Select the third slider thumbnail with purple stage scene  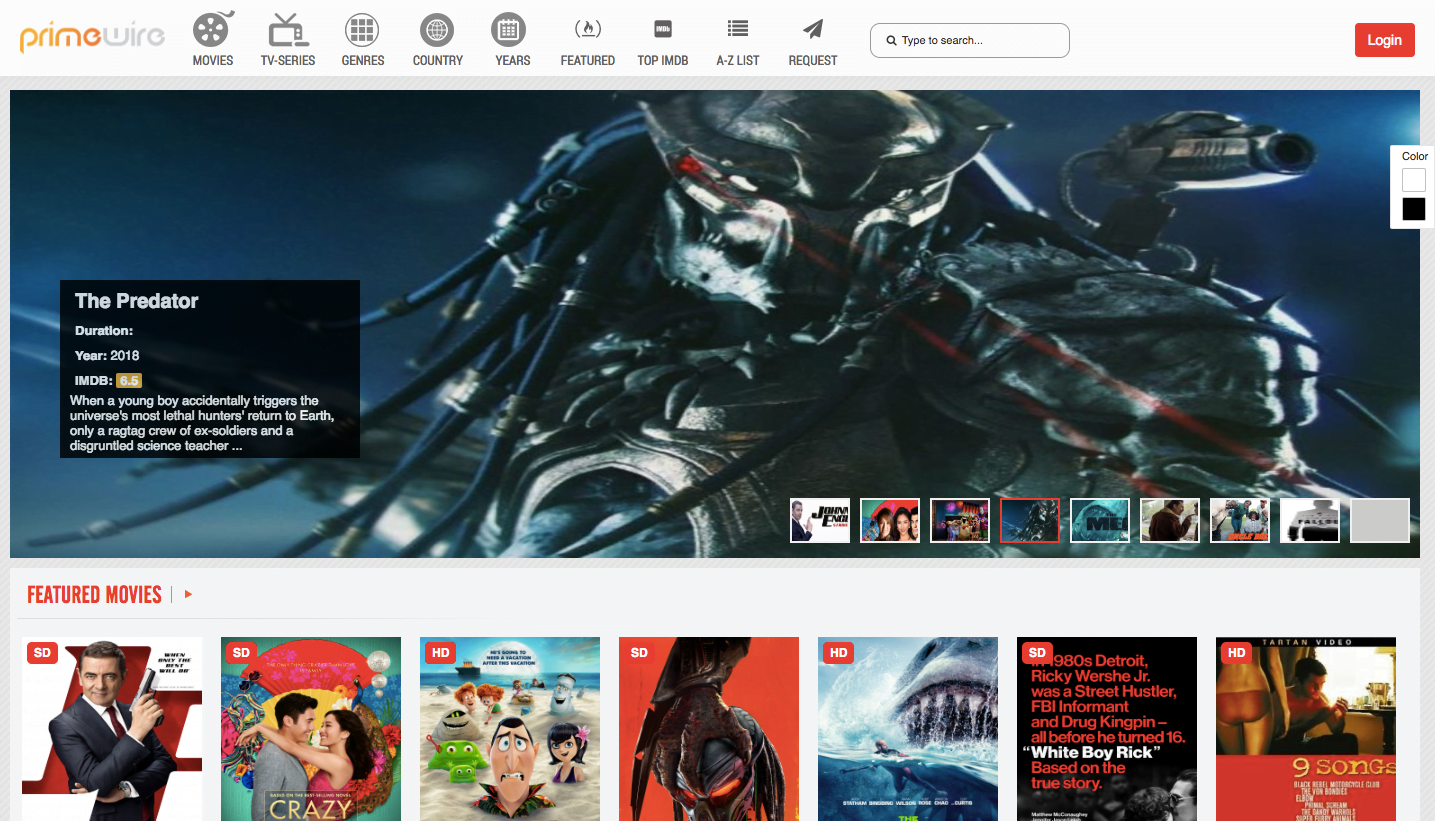tap(960, 520)
